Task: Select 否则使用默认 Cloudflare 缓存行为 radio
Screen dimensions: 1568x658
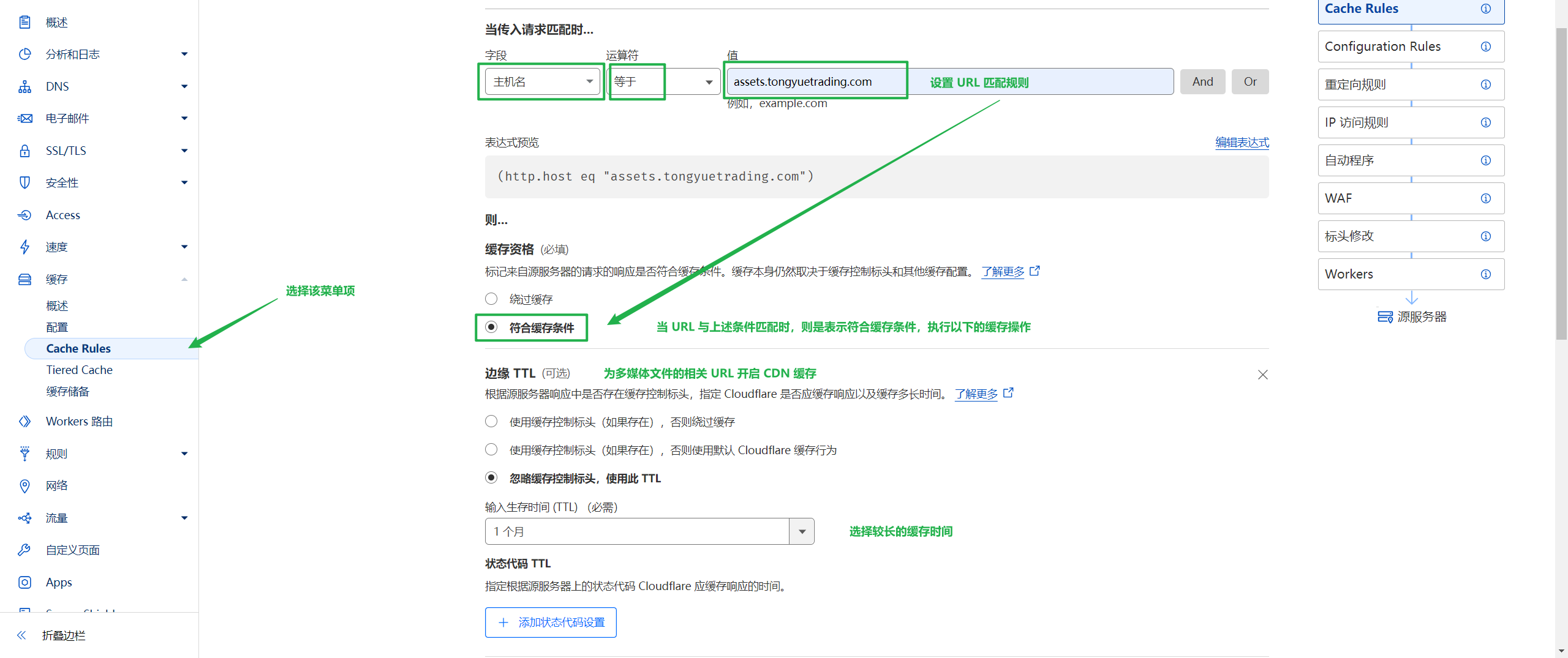Action: 491,449
